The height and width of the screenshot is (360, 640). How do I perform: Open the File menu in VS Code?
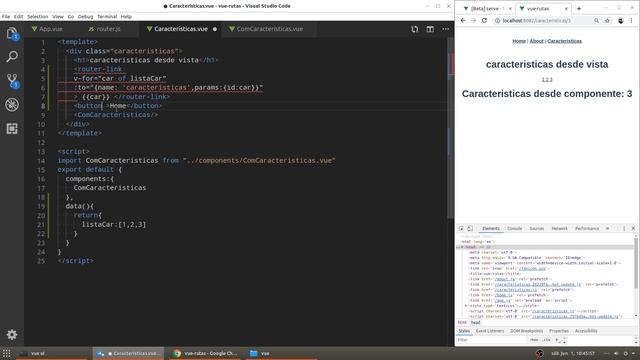coord(6,17)
